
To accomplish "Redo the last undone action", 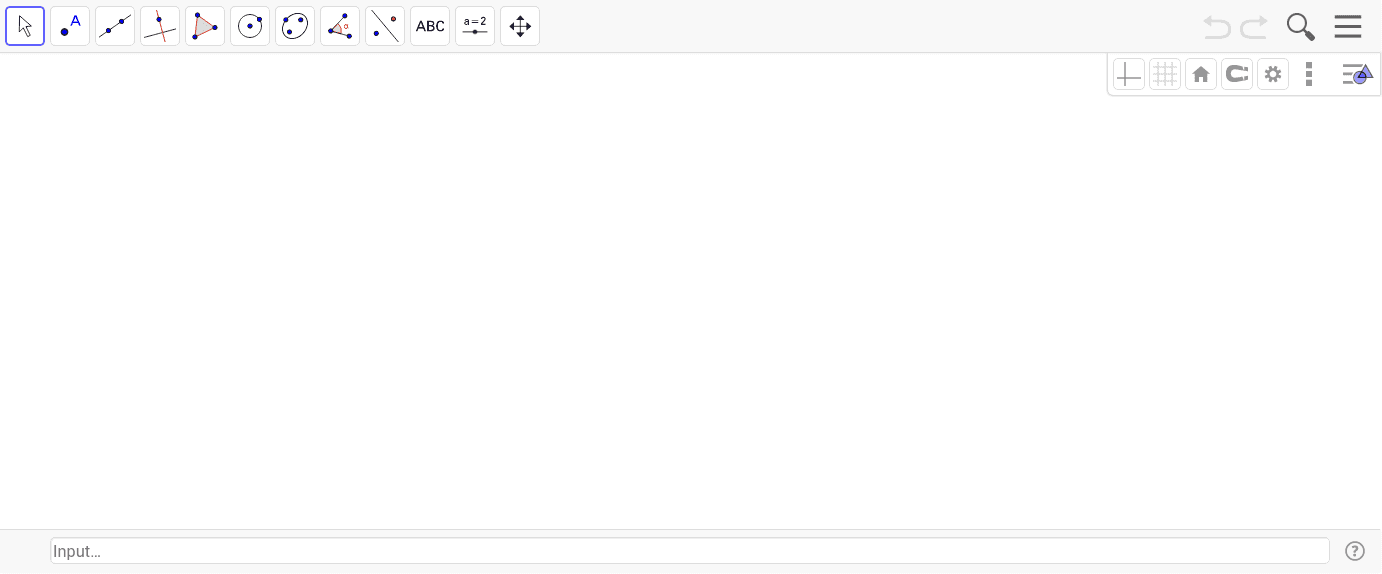I will (x=1254, y=27).
